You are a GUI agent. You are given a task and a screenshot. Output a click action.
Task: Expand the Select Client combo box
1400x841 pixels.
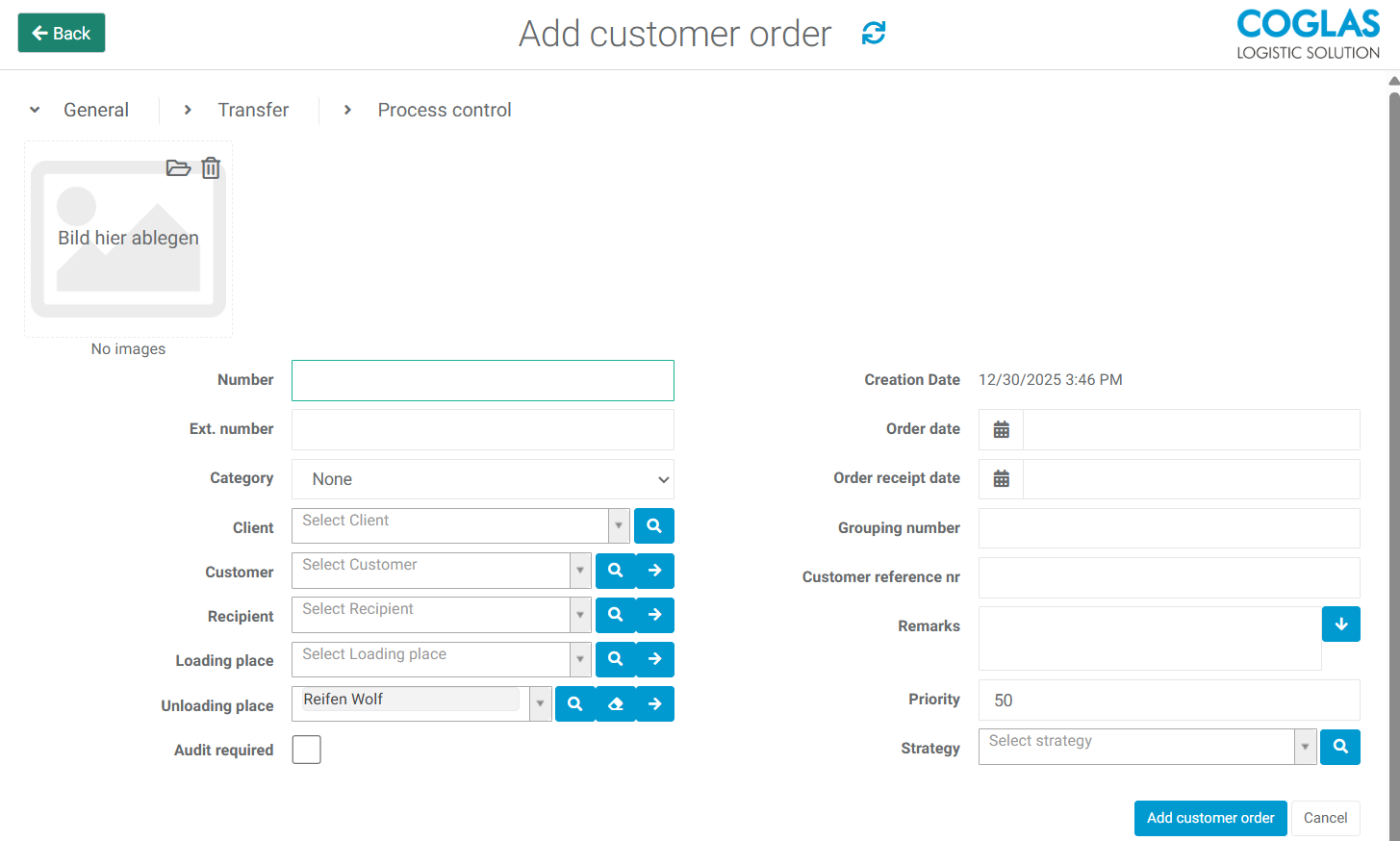click(x=619, y=526)
